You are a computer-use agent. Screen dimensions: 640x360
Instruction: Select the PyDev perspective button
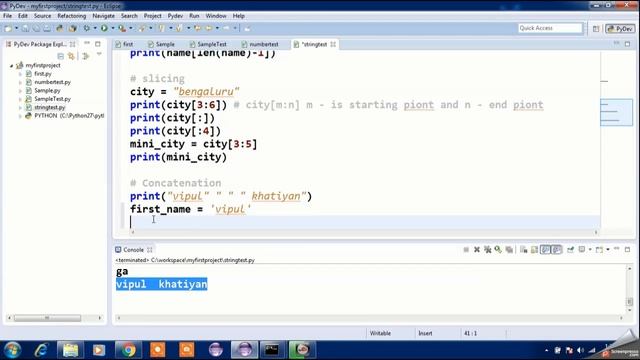pyautogui.click(x=620, y=28)
